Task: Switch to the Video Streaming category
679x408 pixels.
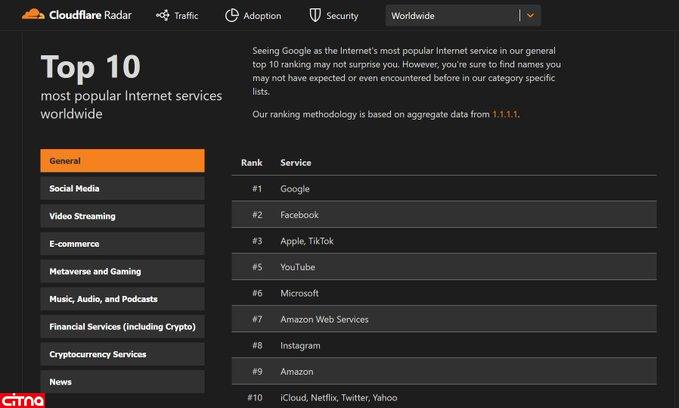Action: coord(122,216)
